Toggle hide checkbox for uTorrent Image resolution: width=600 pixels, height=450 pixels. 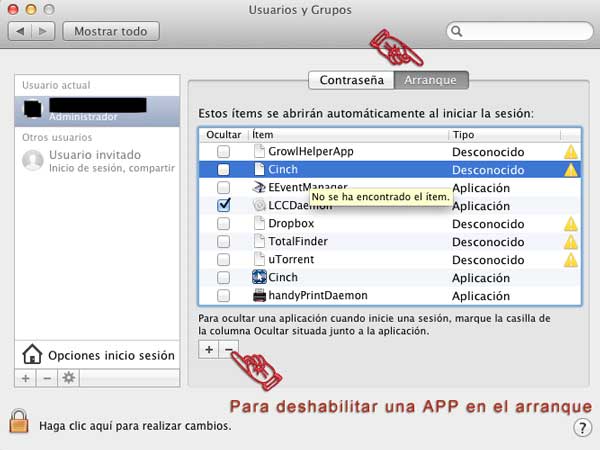pyautogui.click(x=223, y=259)
